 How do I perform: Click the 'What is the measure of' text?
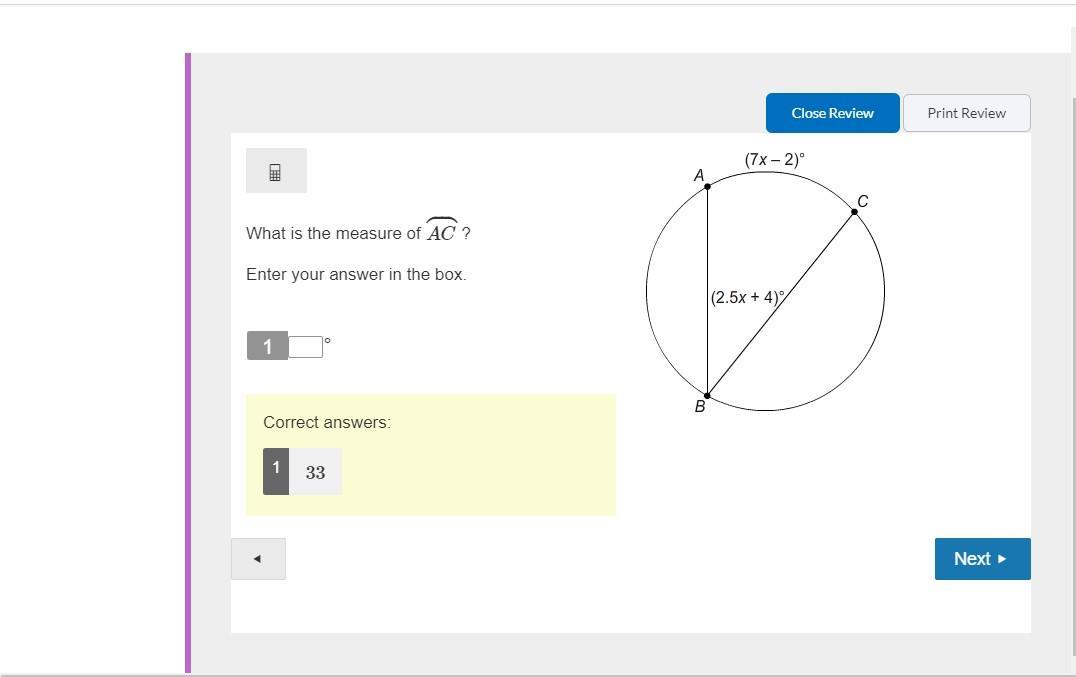[x=333, y=233]
